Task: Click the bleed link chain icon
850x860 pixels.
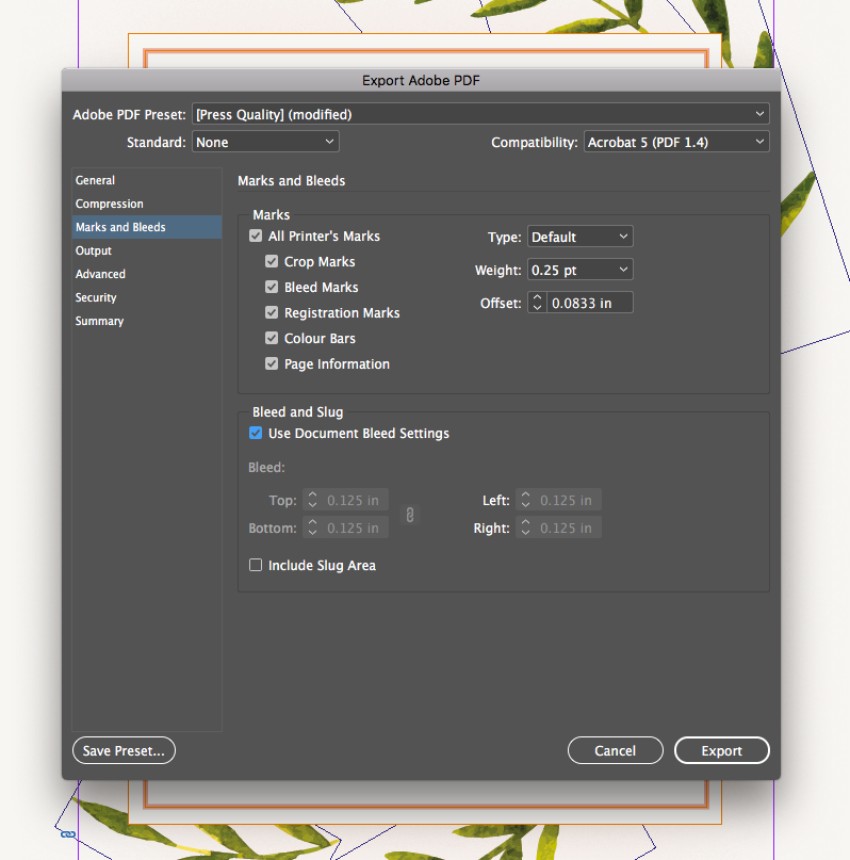Action: point(408,515)
